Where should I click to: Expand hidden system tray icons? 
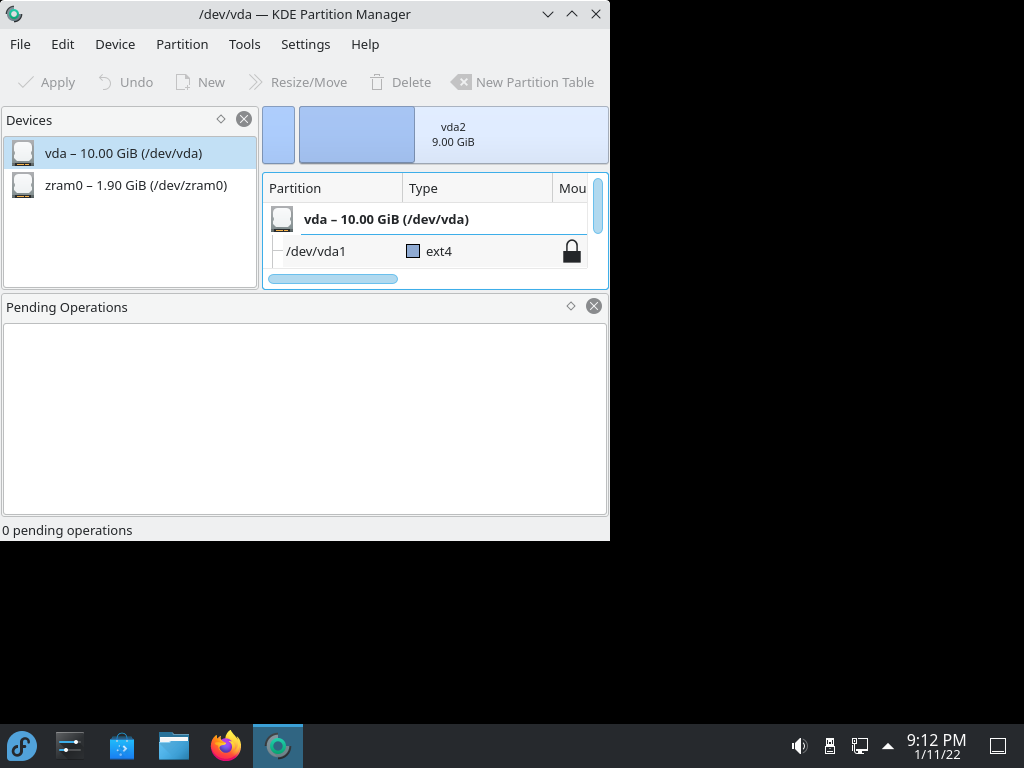[x=888, y=746]
